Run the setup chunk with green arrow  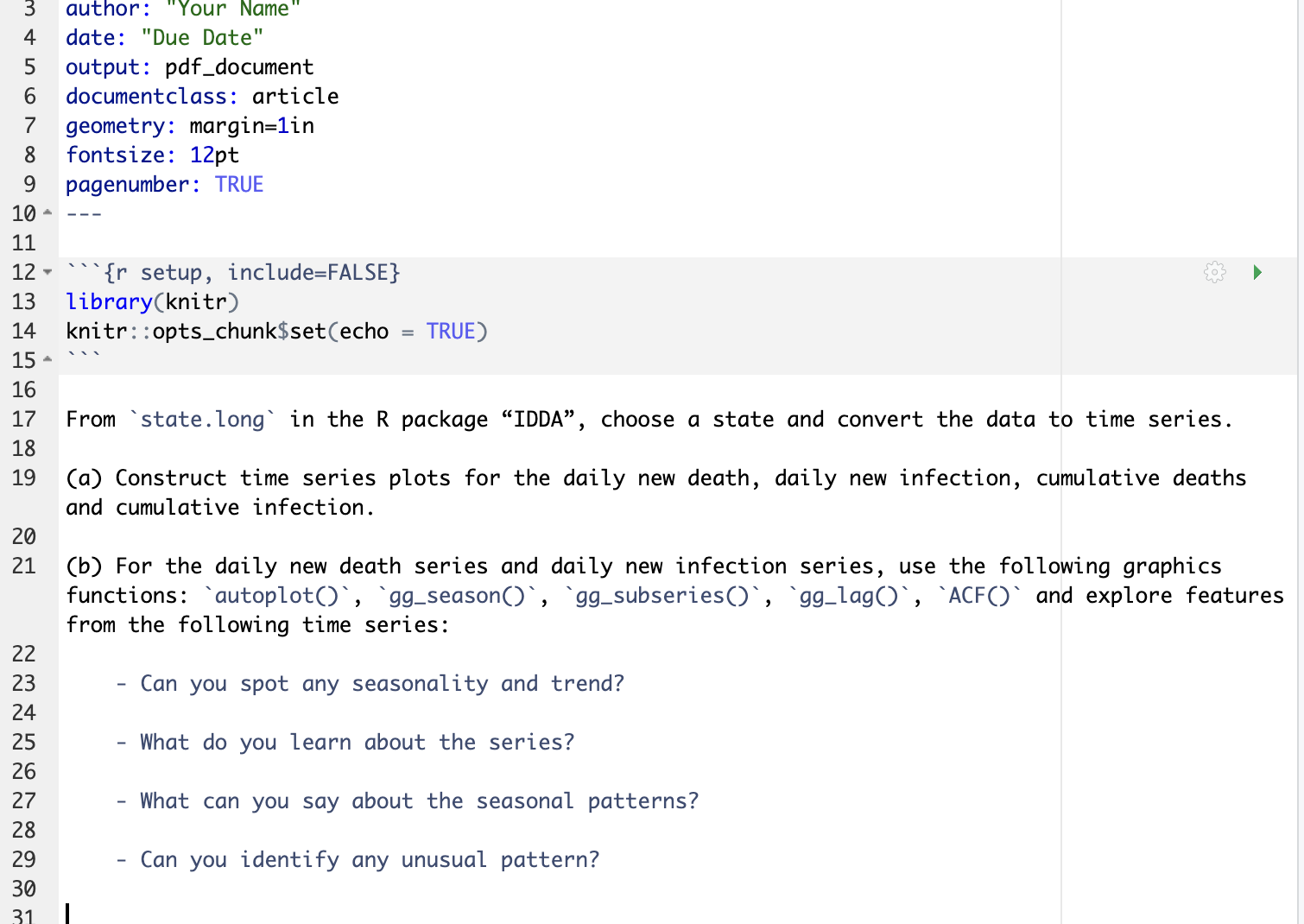(1257, 272)
